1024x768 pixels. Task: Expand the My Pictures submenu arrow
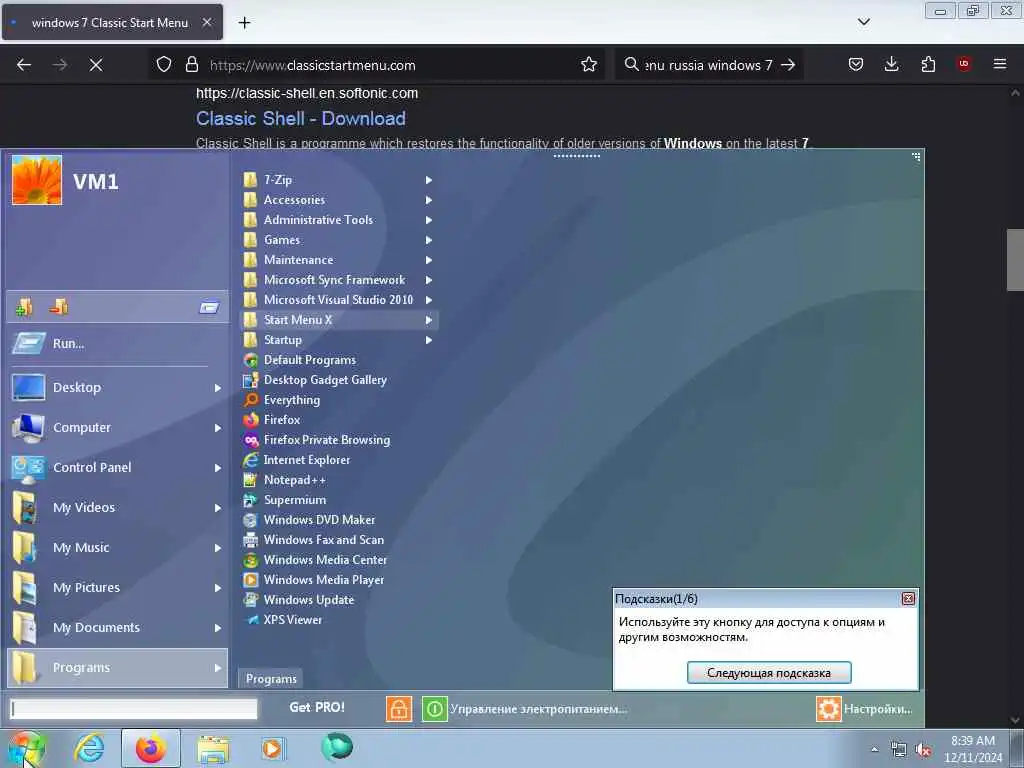(x=217, y=588)
